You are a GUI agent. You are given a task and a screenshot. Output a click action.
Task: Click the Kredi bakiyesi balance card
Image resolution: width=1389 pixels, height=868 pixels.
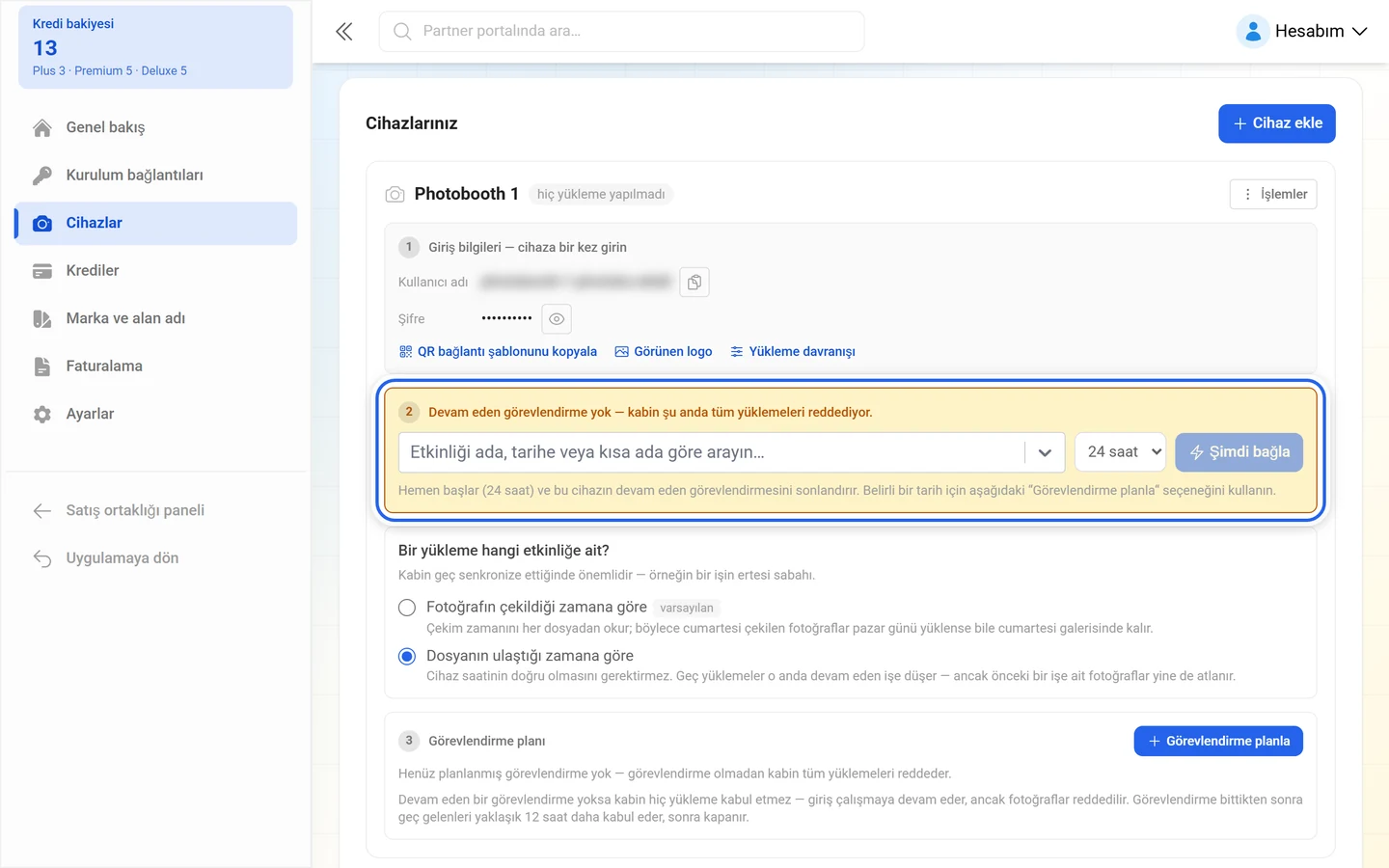pos(155,47)
